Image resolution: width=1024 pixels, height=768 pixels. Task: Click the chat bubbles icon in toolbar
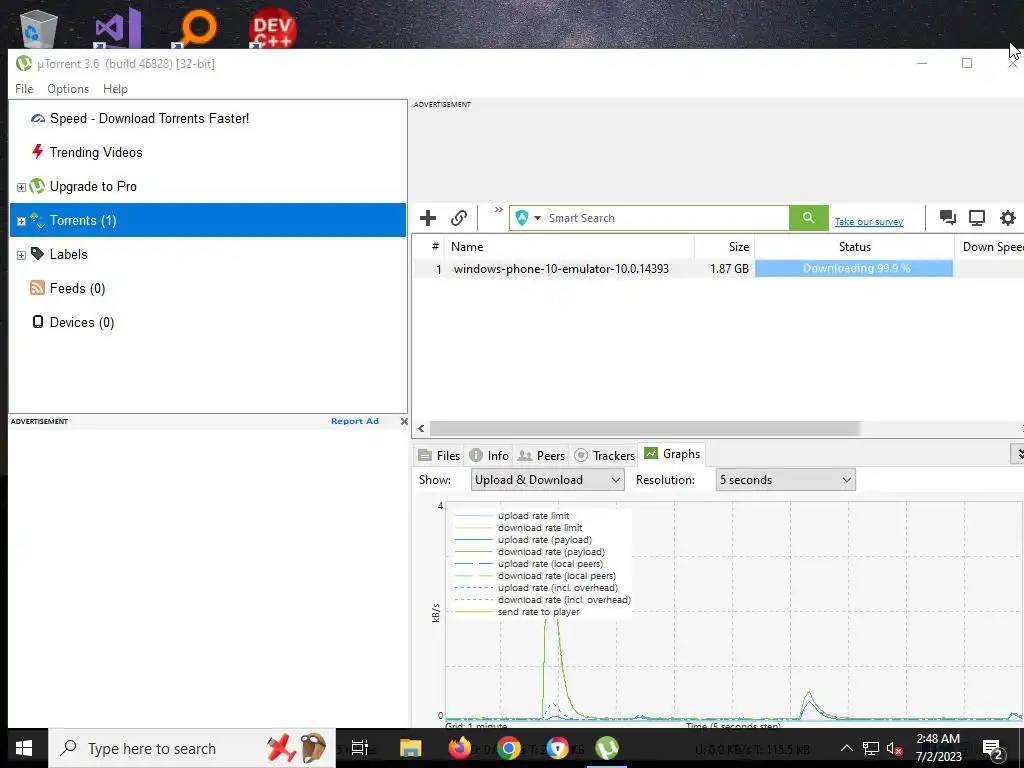click(x=948, y=217)
